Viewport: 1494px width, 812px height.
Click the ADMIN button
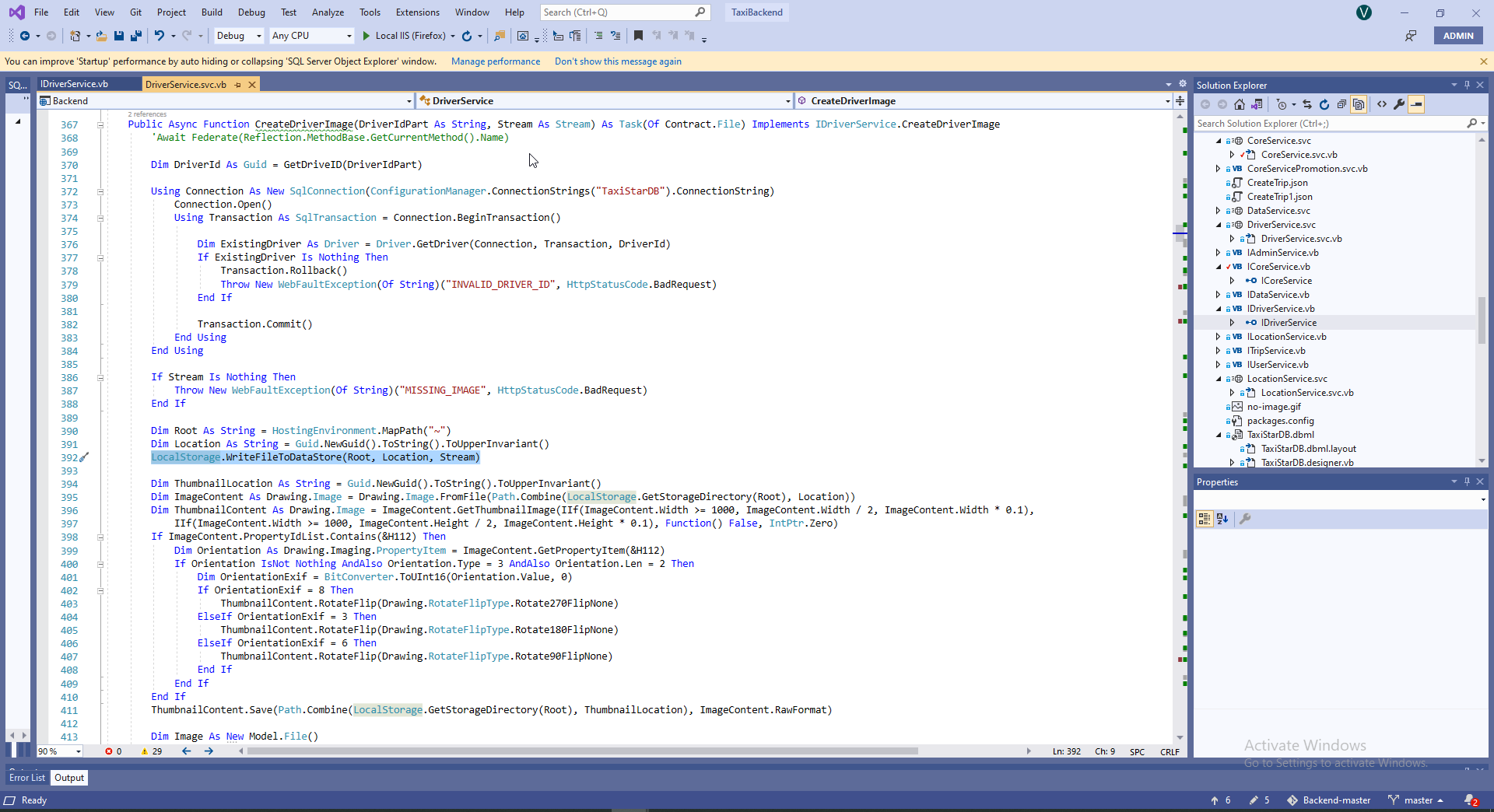click(1458, 36)
